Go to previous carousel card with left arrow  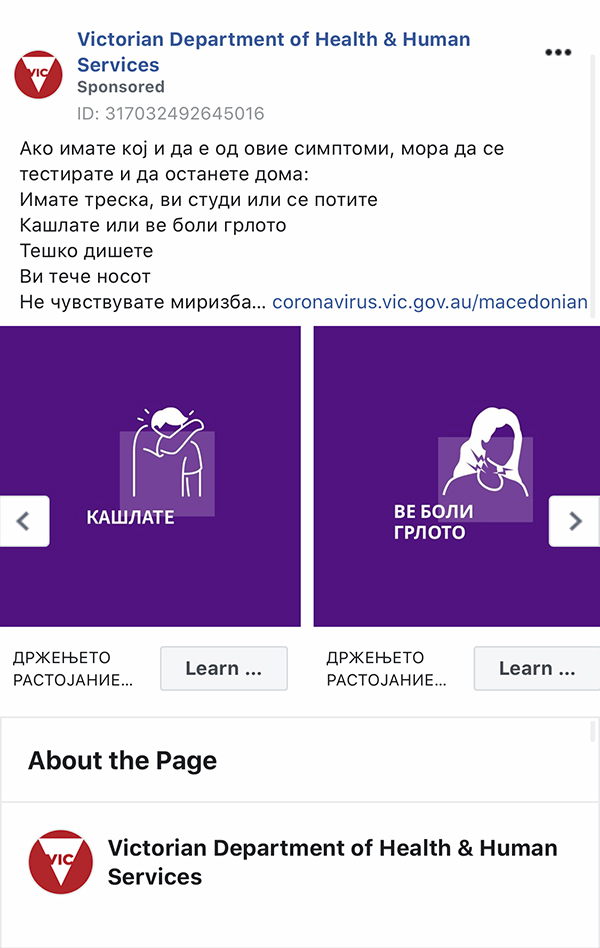[24, 521]
